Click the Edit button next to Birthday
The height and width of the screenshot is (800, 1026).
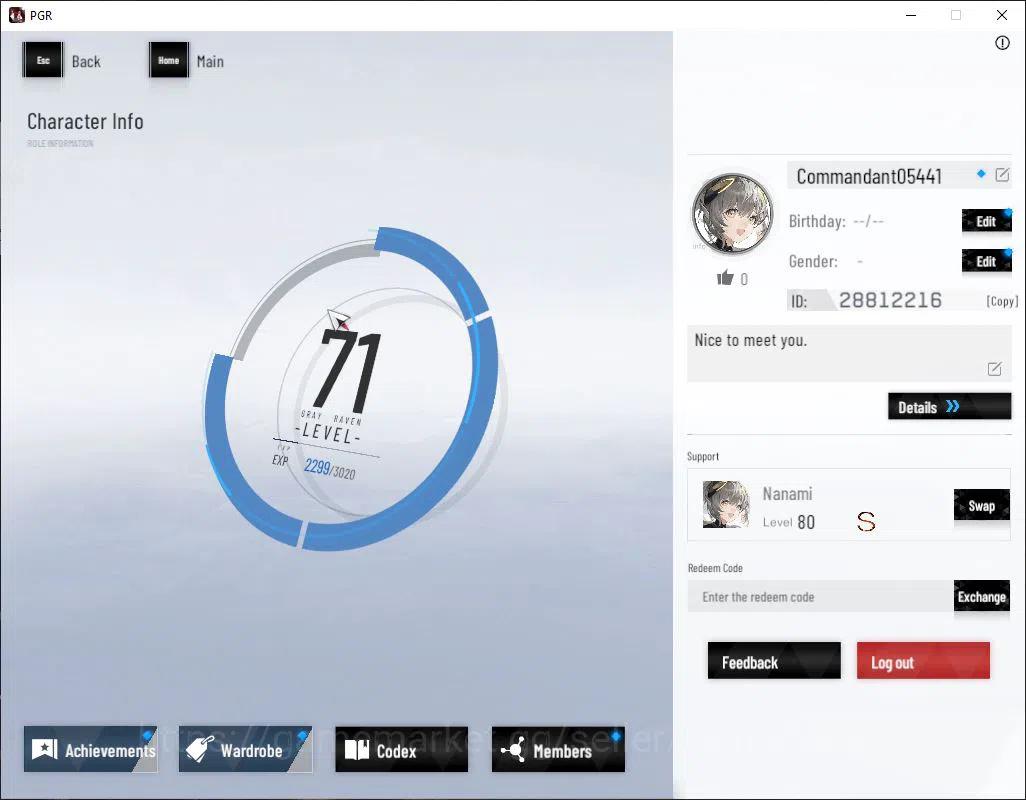[986, 221]
